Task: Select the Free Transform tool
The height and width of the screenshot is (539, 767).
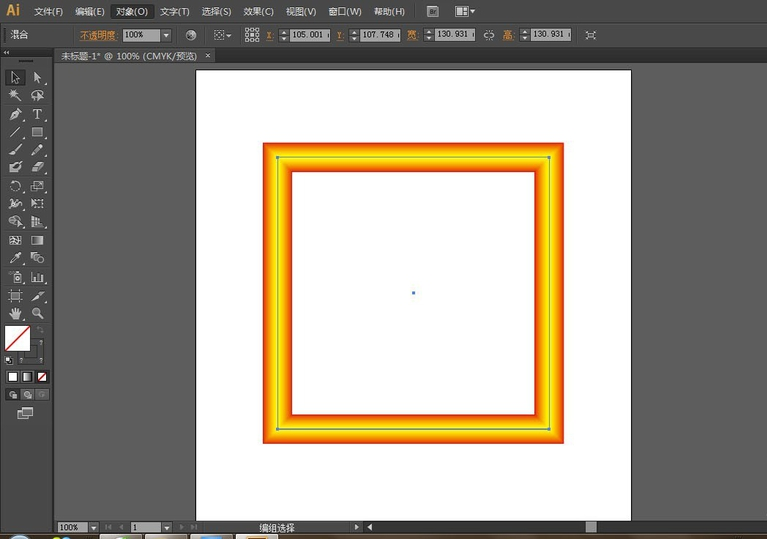Action: 37,203
